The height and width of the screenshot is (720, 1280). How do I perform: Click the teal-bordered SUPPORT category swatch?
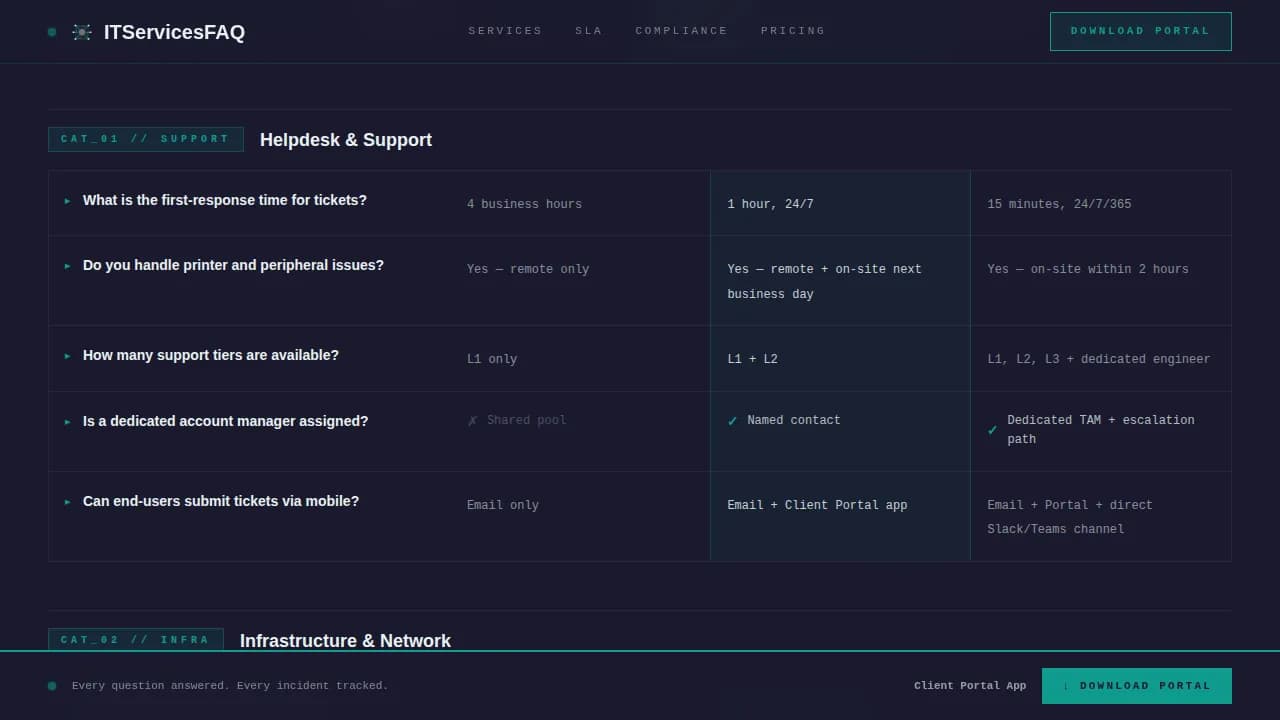tap(145, 139)
